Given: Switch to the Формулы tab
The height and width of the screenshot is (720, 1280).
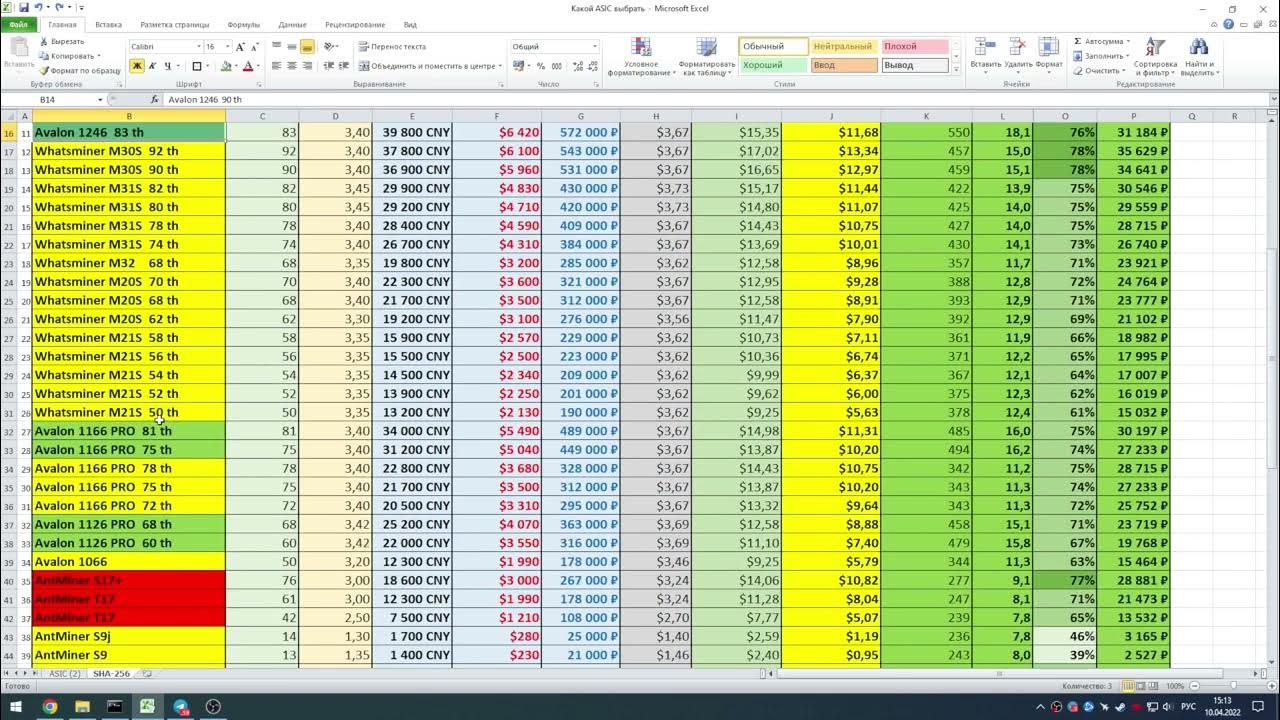Looking at the screenshot, I should pyautogui.click(x=244, y=24).
